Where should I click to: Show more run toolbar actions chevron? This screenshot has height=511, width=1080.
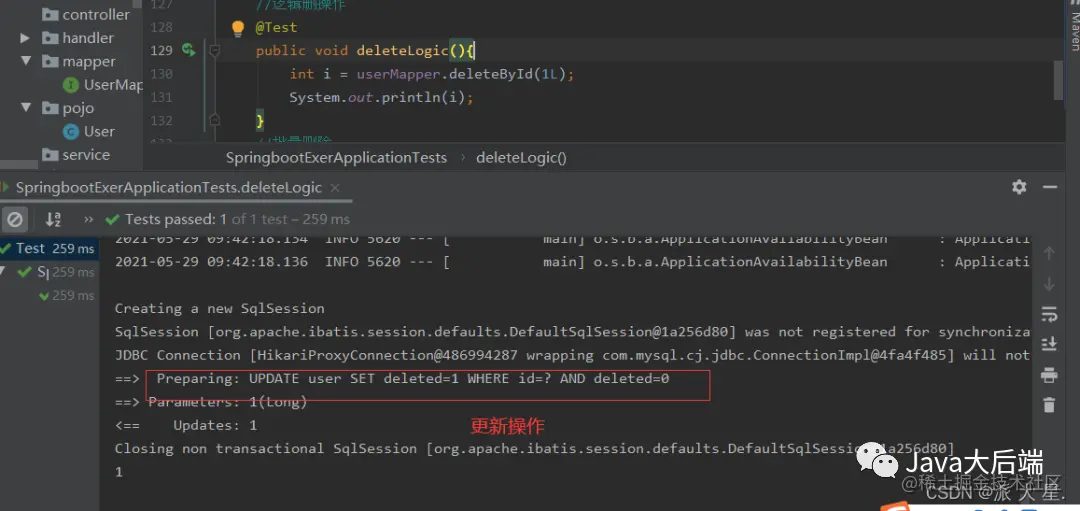point(88,220)
